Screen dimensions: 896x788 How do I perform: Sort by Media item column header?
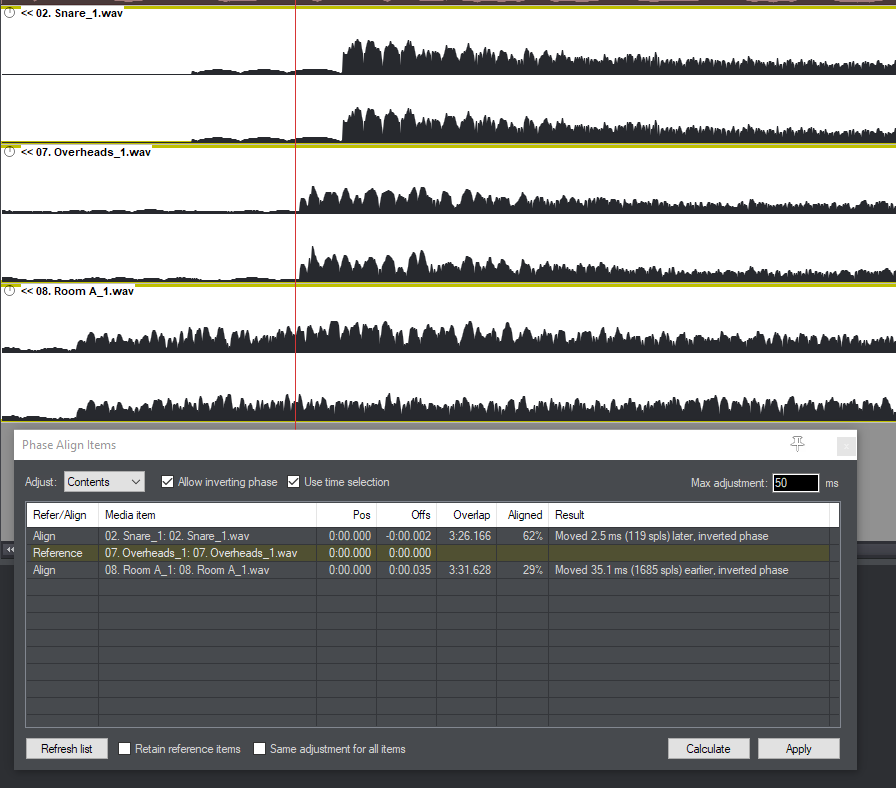[x=207, y=515]
